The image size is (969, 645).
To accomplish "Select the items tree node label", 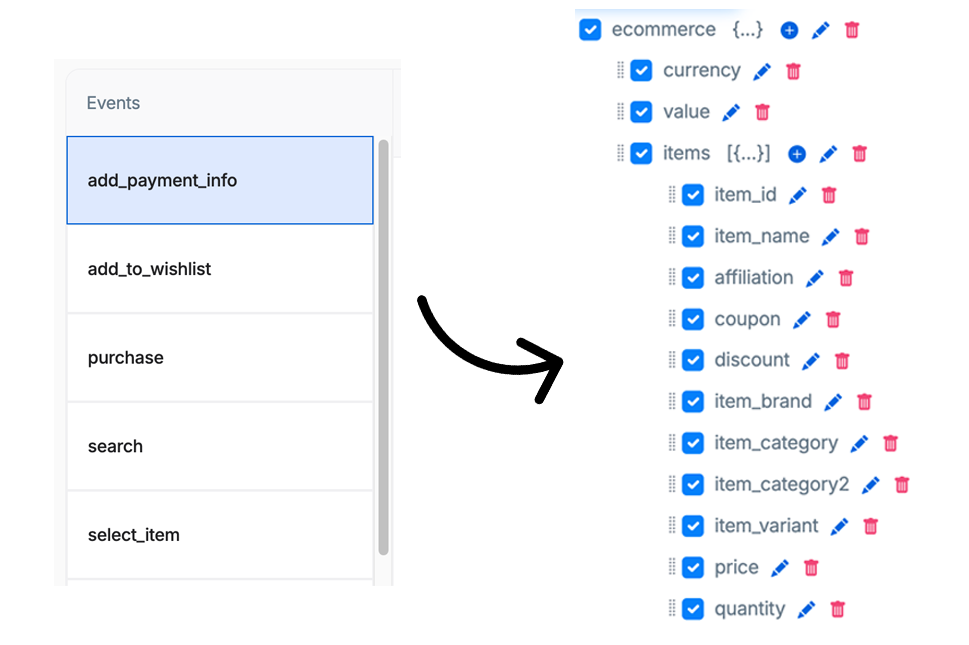I will [686, 154].
